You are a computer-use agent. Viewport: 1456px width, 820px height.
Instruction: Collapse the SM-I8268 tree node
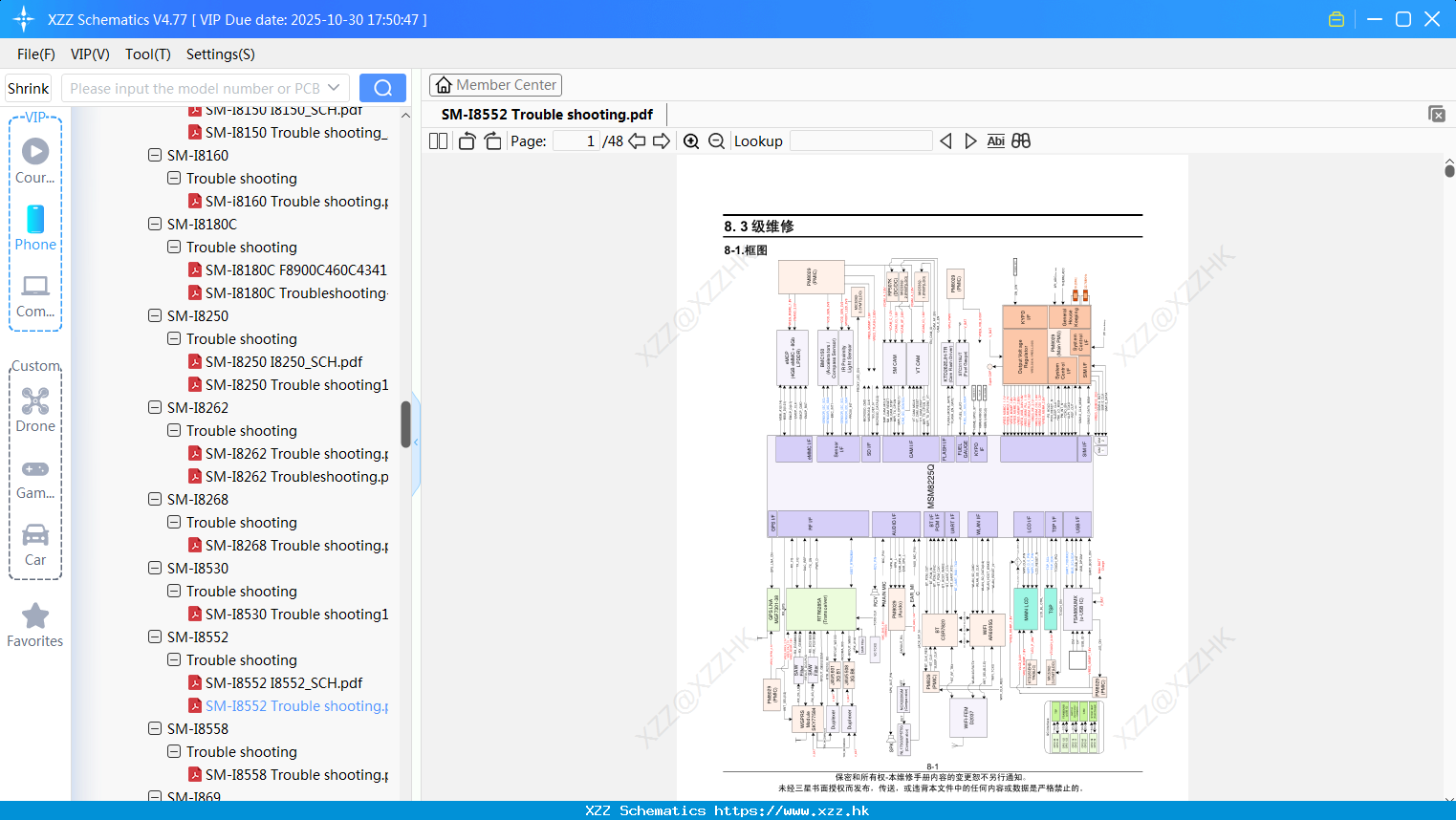click(x=155, y=499)
